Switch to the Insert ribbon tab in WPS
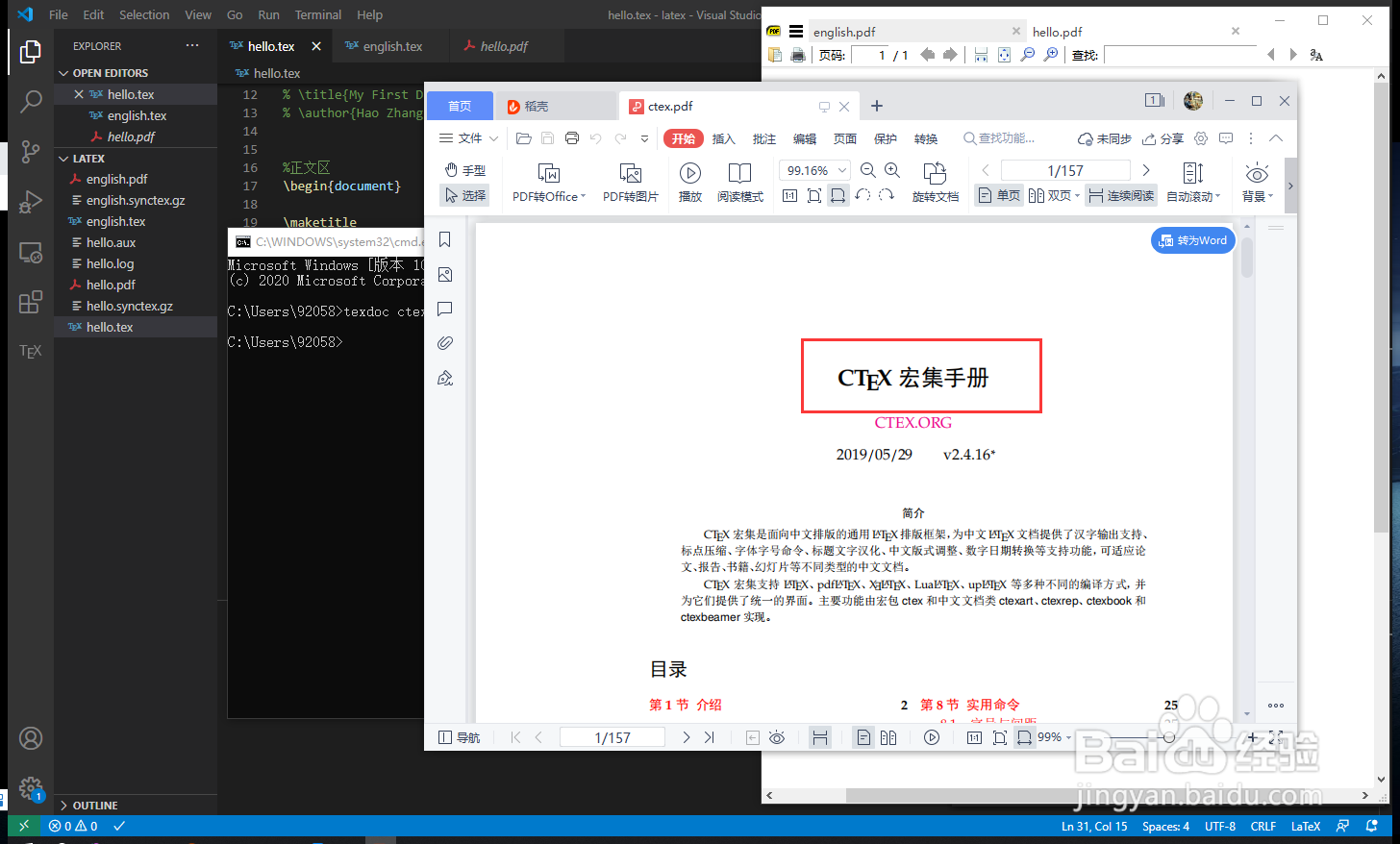The image size is (1400, 844). (723, 138)
